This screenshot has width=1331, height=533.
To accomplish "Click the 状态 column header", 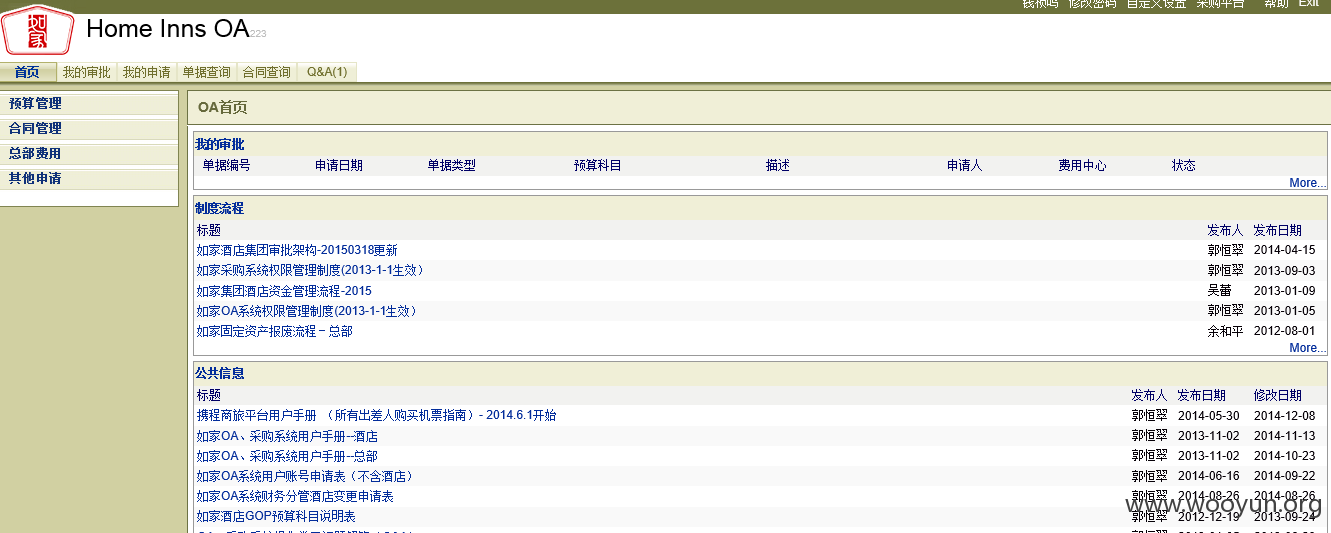I will coord(1184,165).
